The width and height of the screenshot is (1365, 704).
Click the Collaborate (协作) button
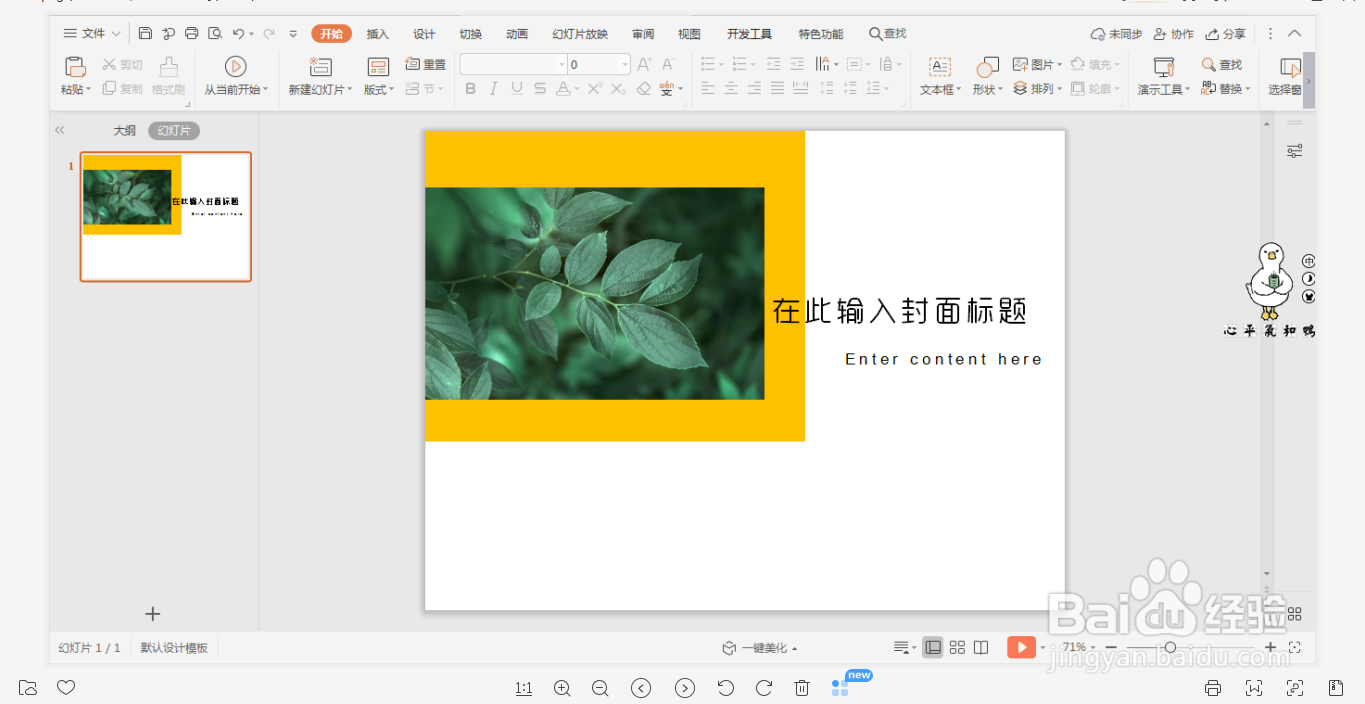click(1174, 34)
